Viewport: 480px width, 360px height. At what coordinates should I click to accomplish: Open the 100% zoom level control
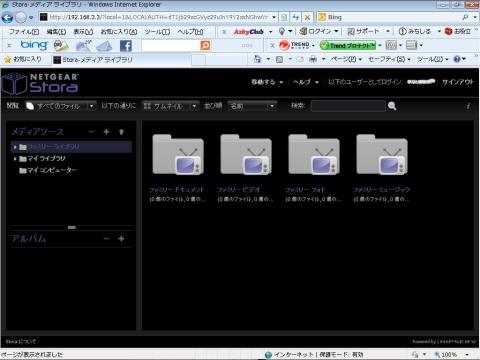[452, 355]
